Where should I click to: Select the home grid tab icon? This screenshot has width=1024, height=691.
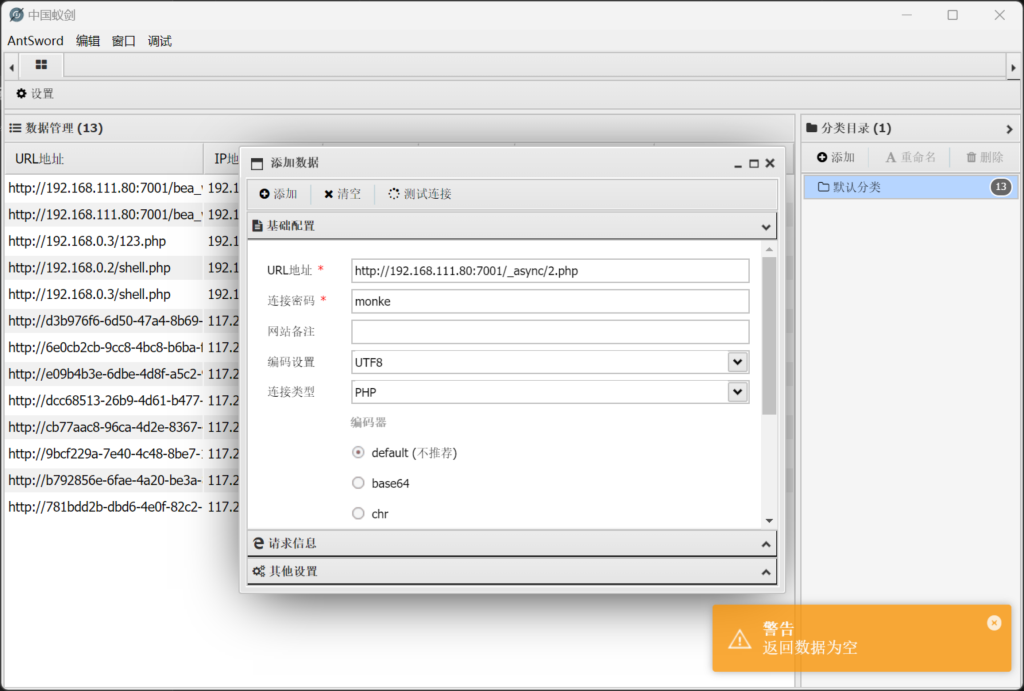[41, 65]
